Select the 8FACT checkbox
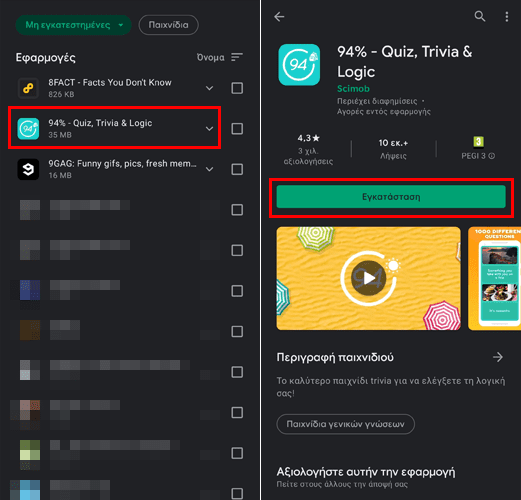 tap(237, 88)
